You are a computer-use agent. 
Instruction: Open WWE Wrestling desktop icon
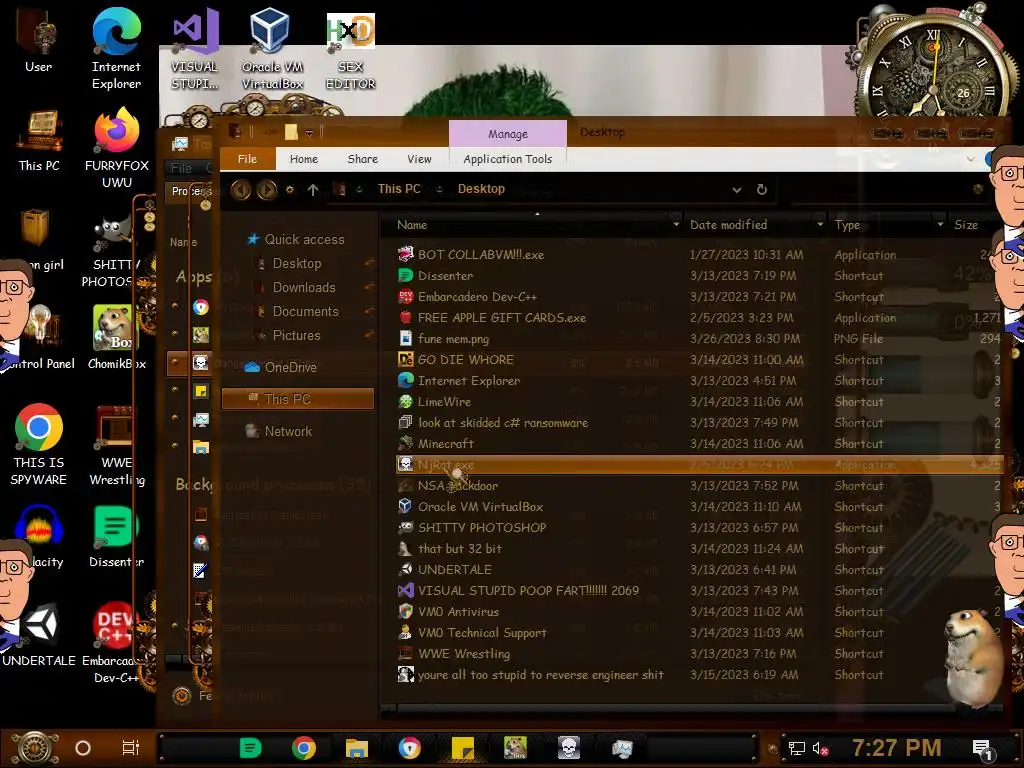tap(116, 445)
